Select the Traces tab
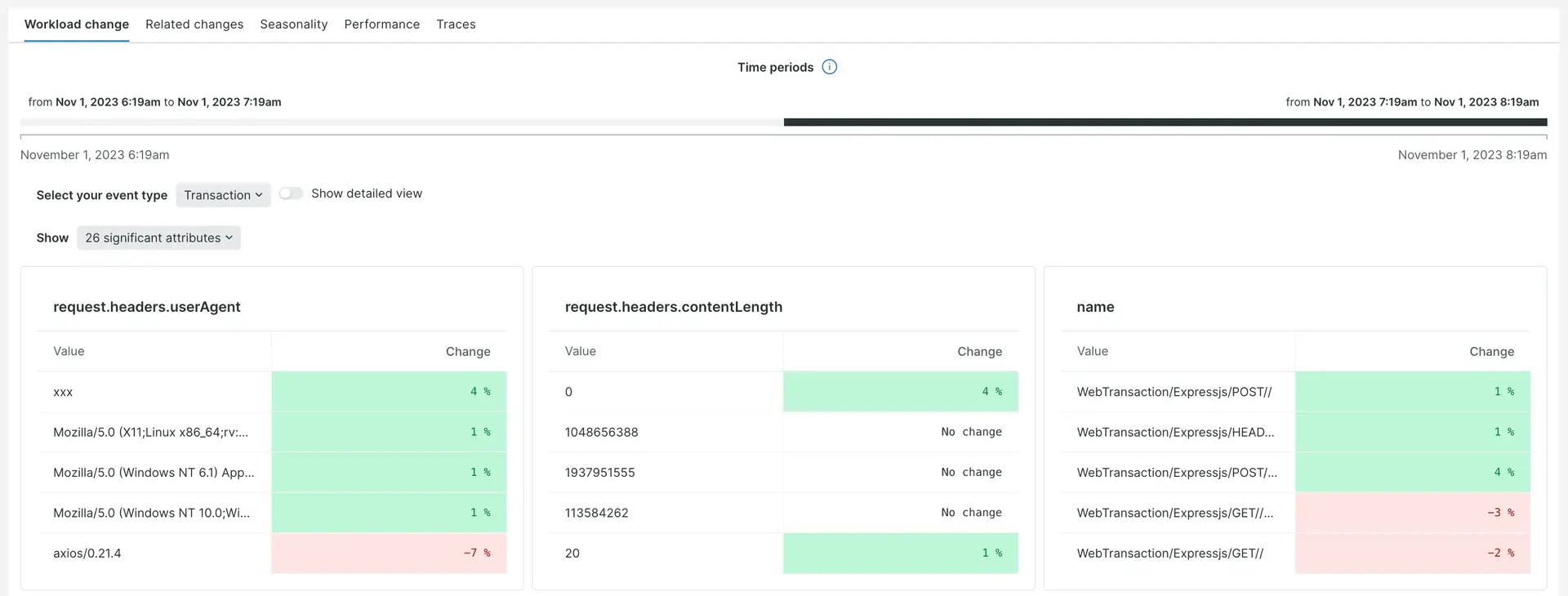The image size is (1568, 596). point(456,24)
